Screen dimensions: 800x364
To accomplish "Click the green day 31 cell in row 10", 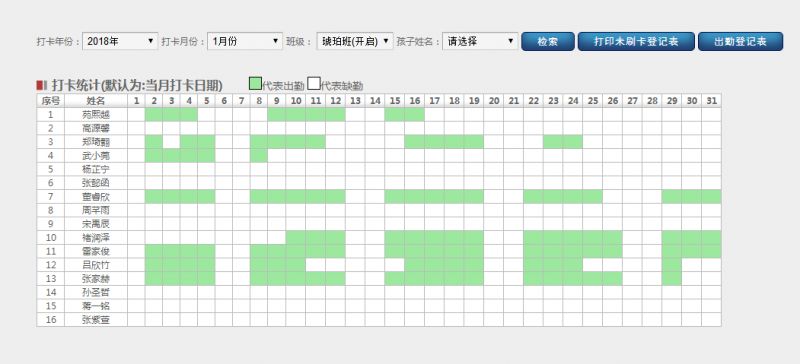I will (x=711, y=237).
